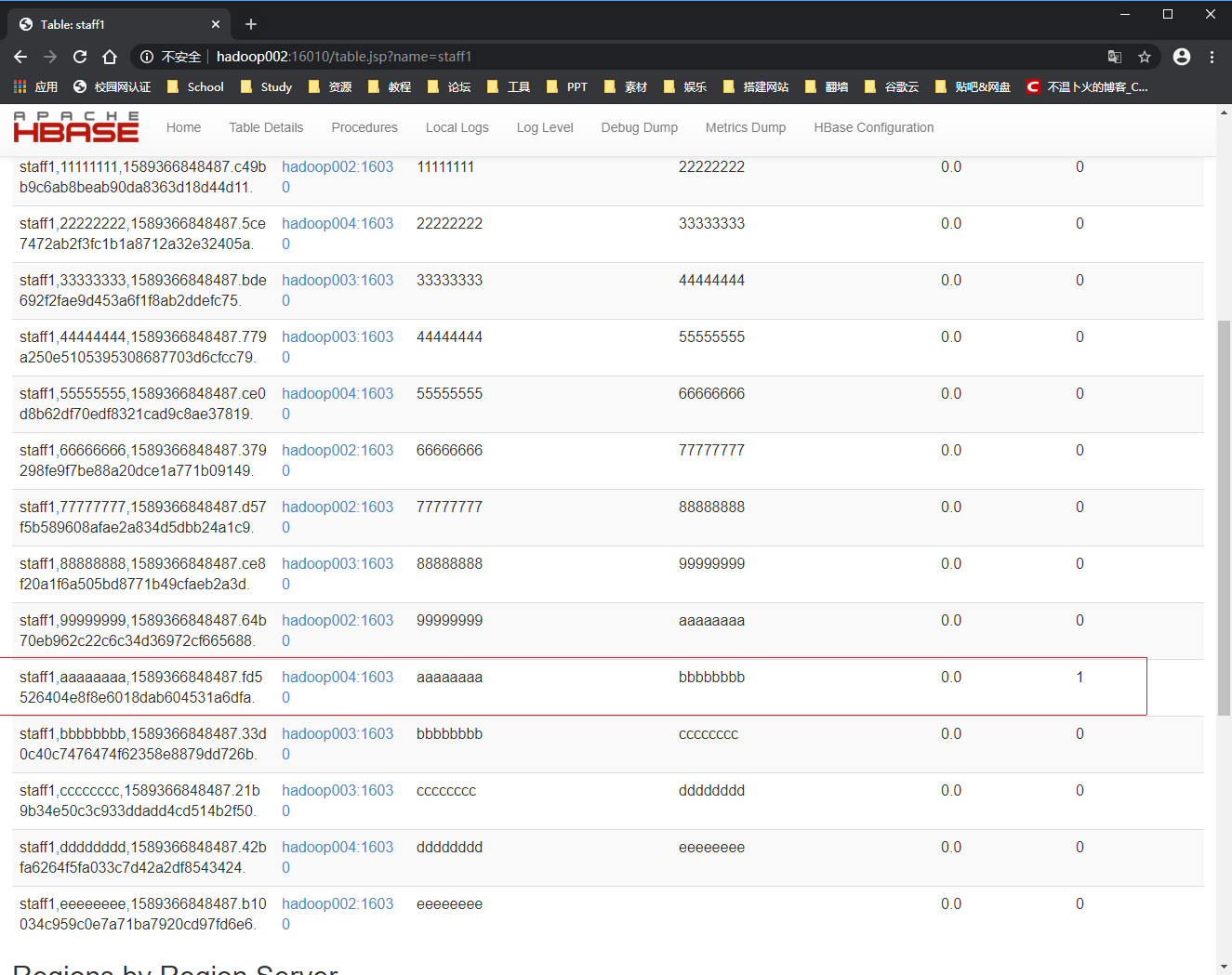Open hadoop002 link in 66666666 region row
Viewport: 1232px width, 975px height.
pyautogui.click(x=338, y=460)
